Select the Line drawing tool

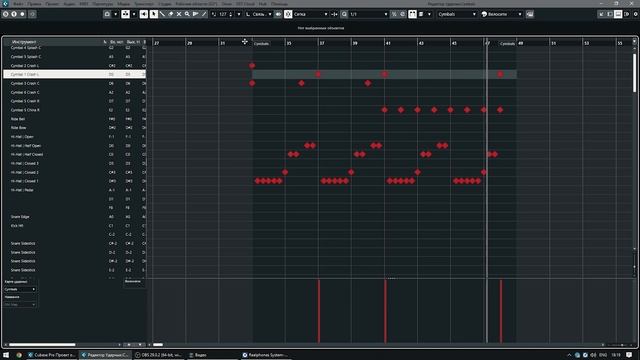coord(204,14)
